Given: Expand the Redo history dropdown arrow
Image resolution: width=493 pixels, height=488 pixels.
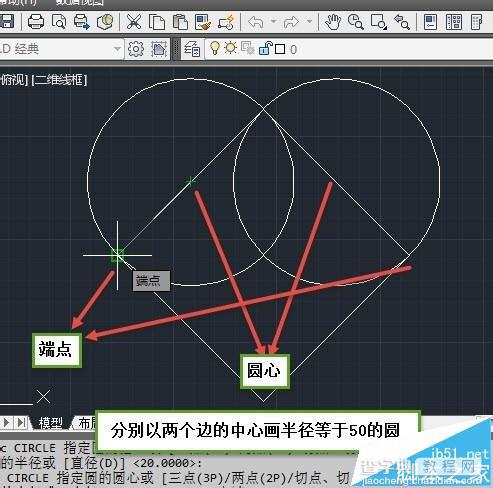Looking at the screenshot, I should [310, 22].
